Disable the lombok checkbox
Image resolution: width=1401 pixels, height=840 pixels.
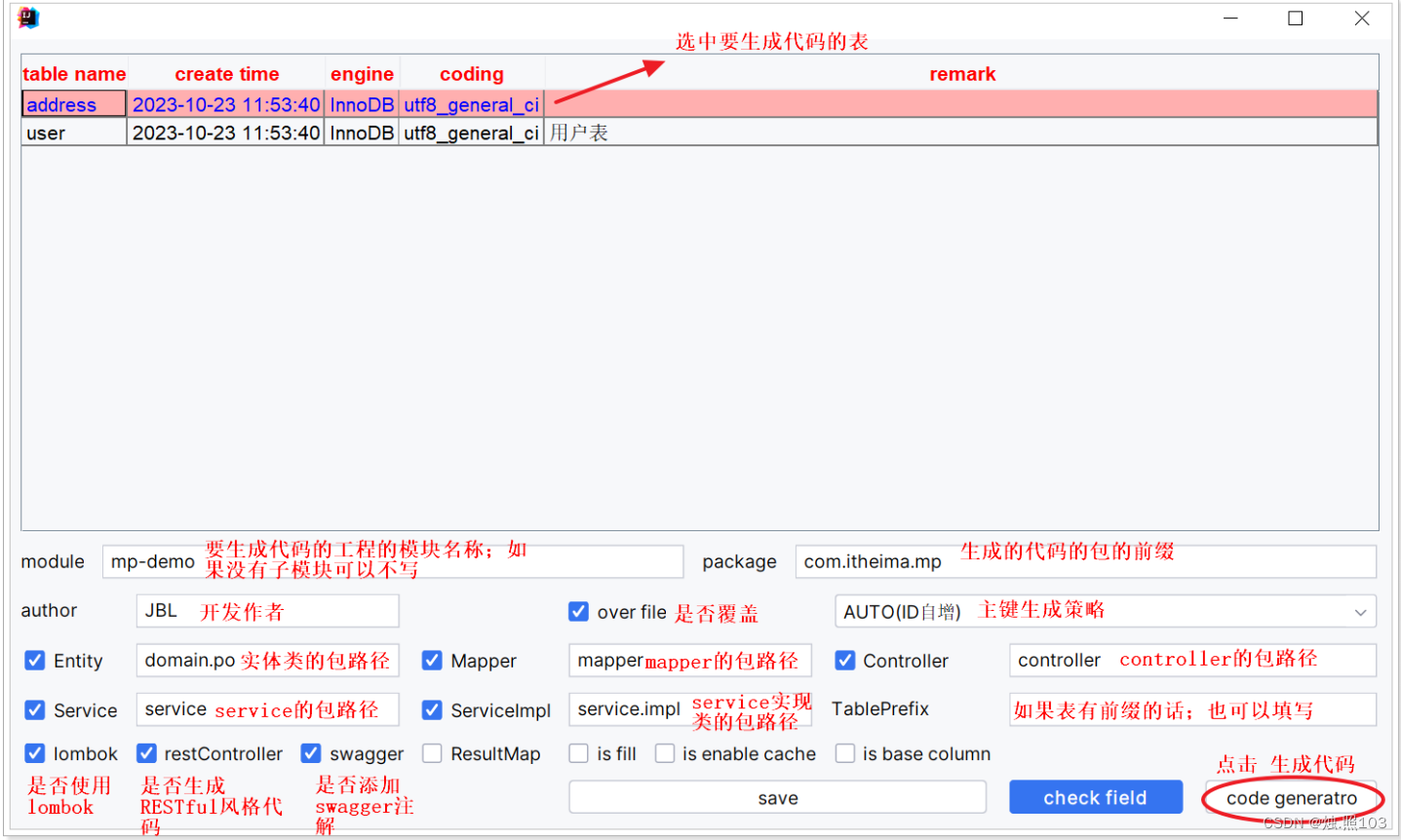pos(35,753)
